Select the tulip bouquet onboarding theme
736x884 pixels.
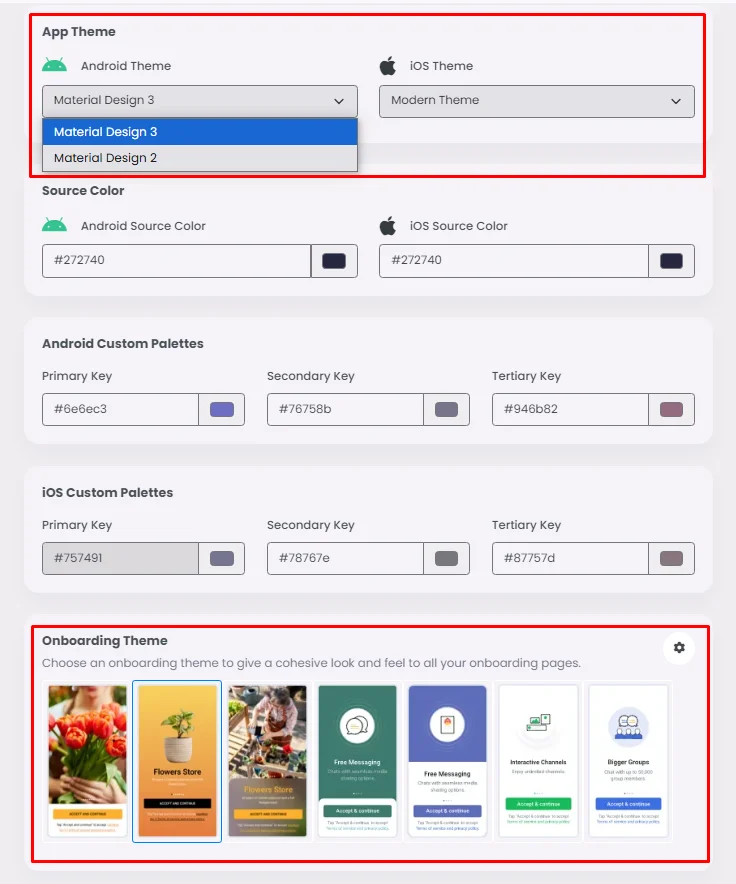(87, 761)
